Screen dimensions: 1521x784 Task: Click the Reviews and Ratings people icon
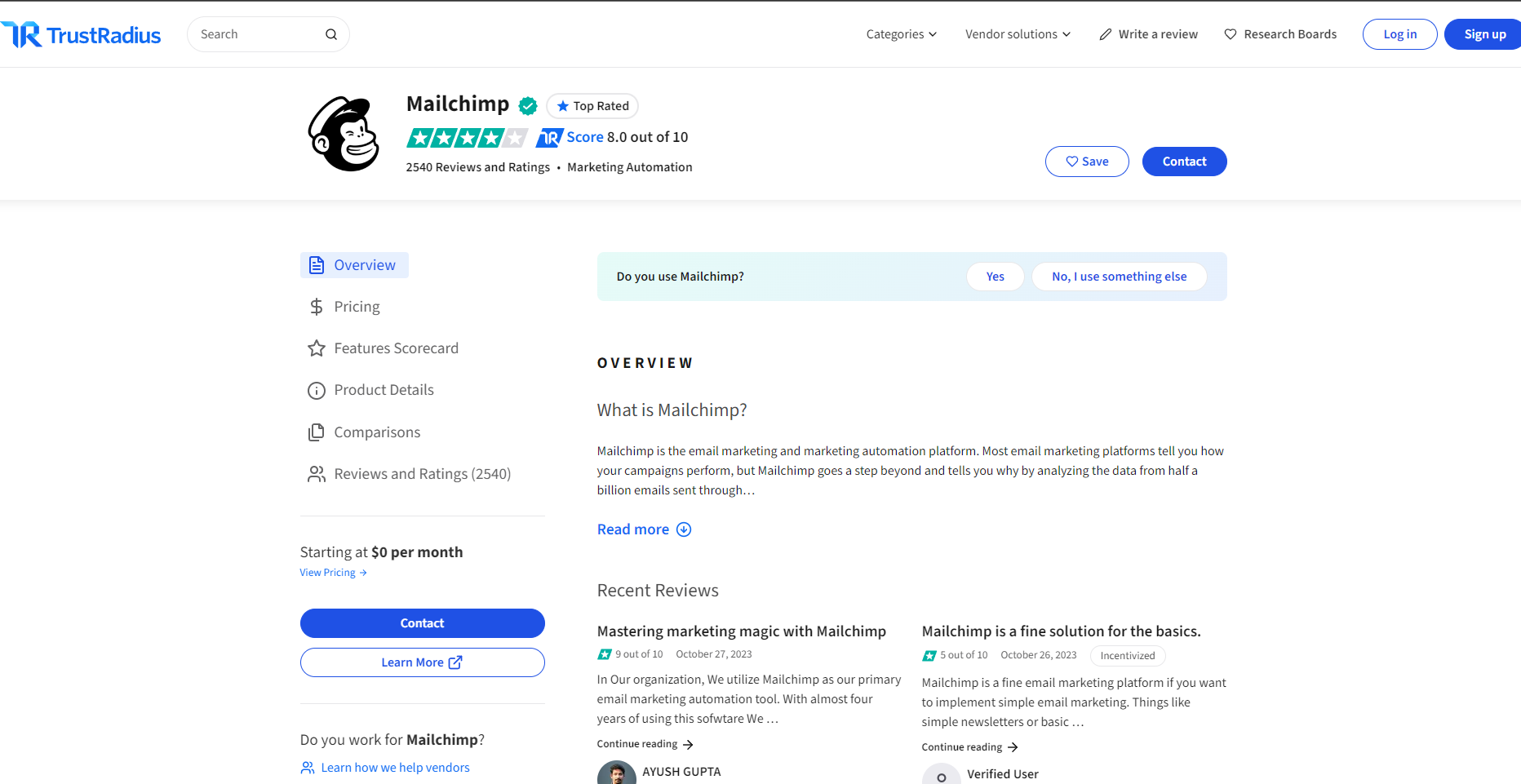pos(317,474)
